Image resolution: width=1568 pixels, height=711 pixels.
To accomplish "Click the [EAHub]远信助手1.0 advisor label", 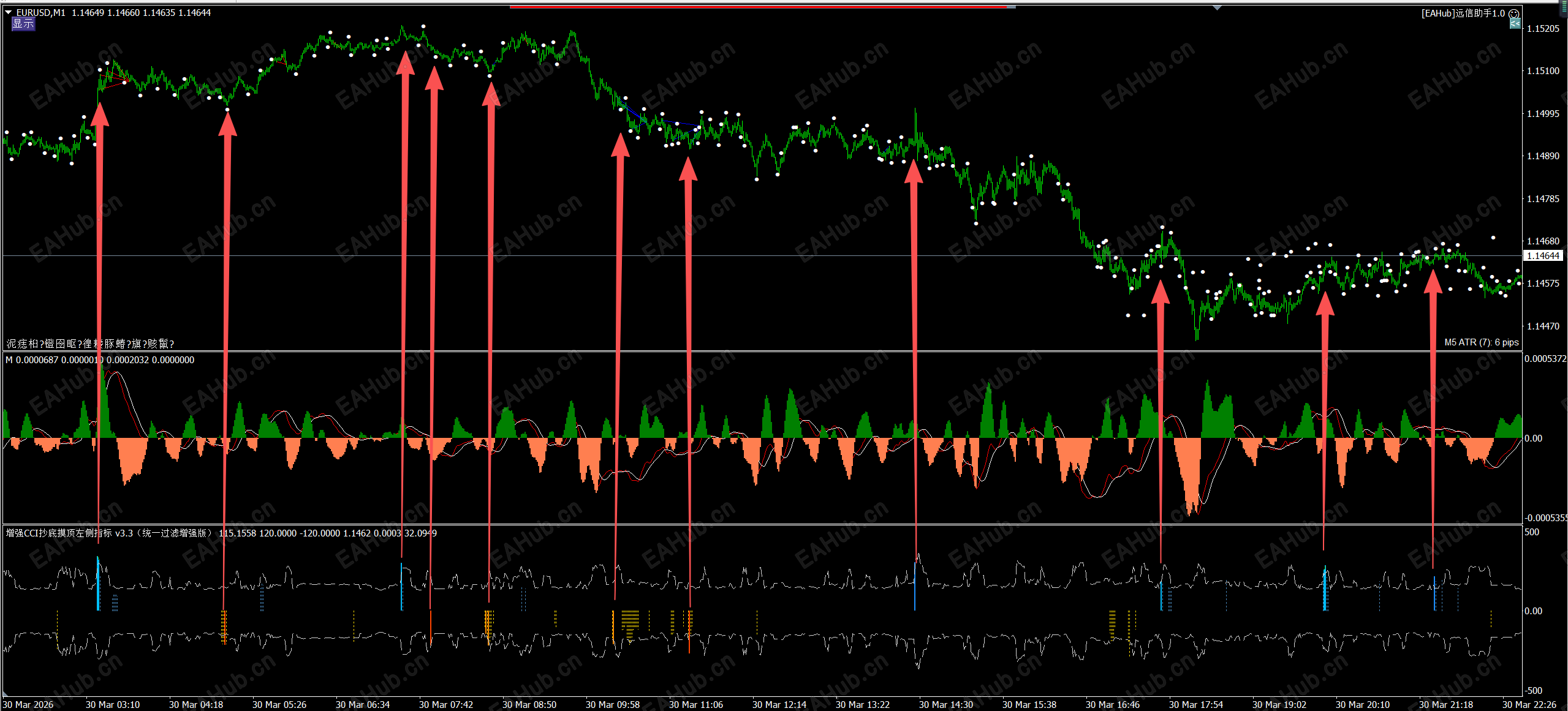I will point(1463,13).
